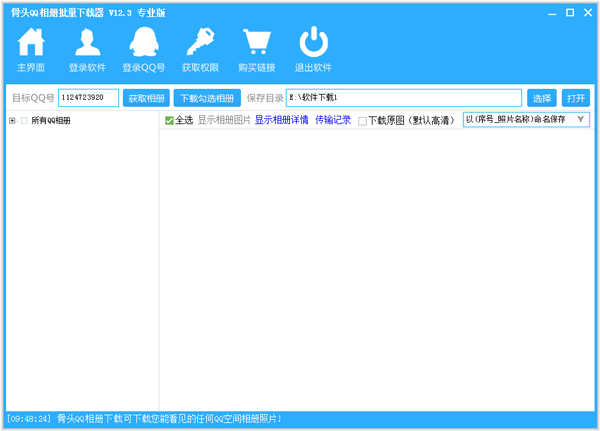Image resolution: width=600 pixels, height=431 pixels.
Task: Close the application window
Action: [588, 13]
